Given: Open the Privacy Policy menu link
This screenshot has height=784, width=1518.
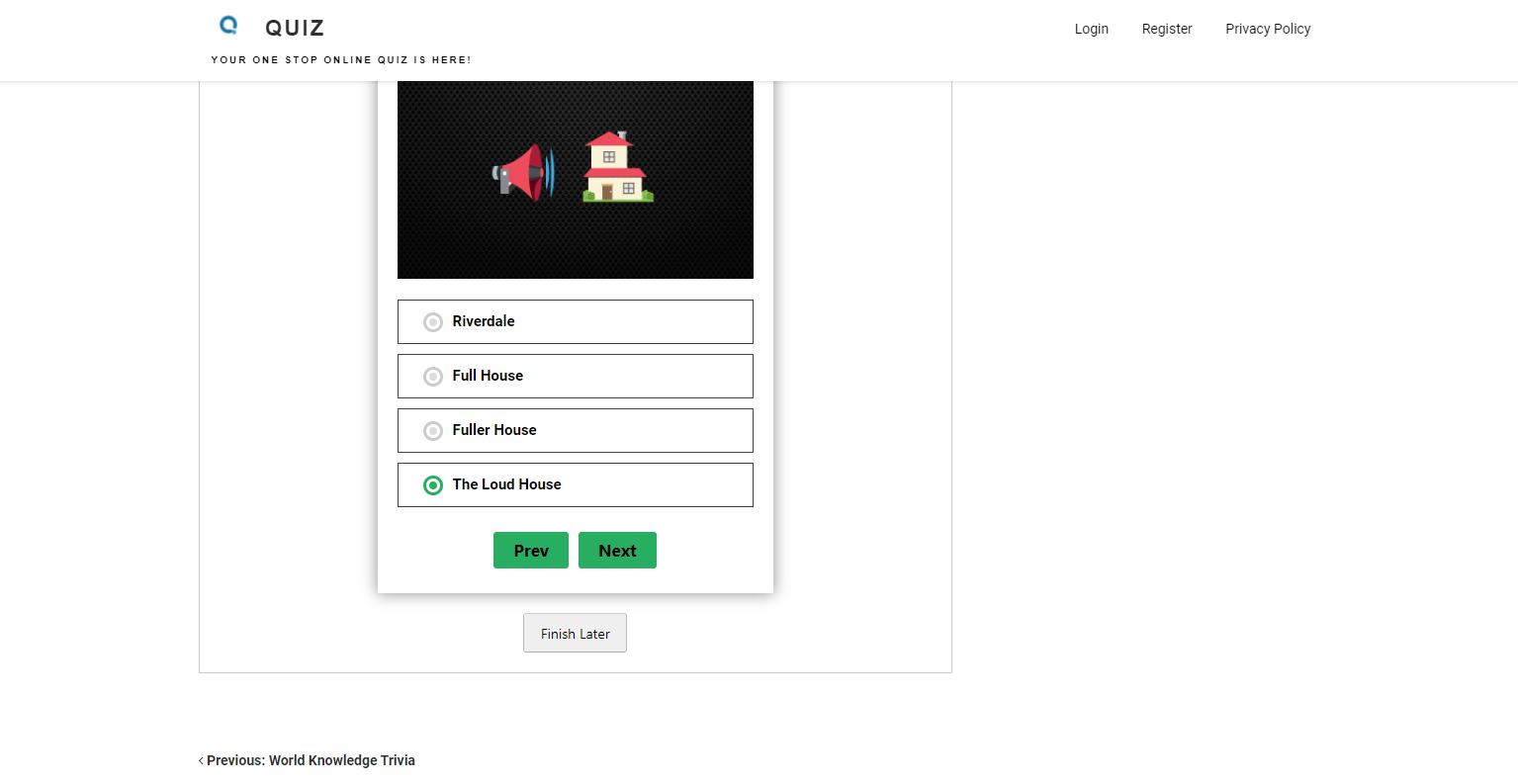Looking at the screenshot, I should coord(1268,29).
